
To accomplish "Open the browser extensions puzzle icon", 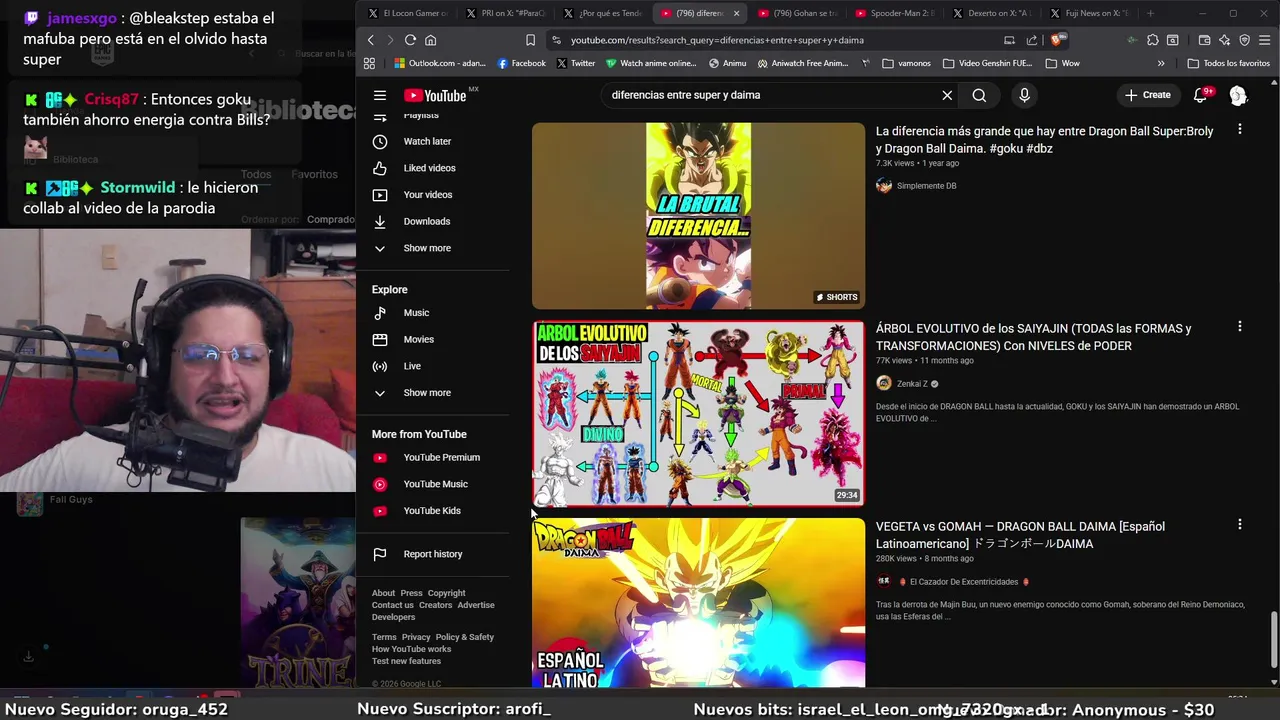I will tap(1153, 40).
